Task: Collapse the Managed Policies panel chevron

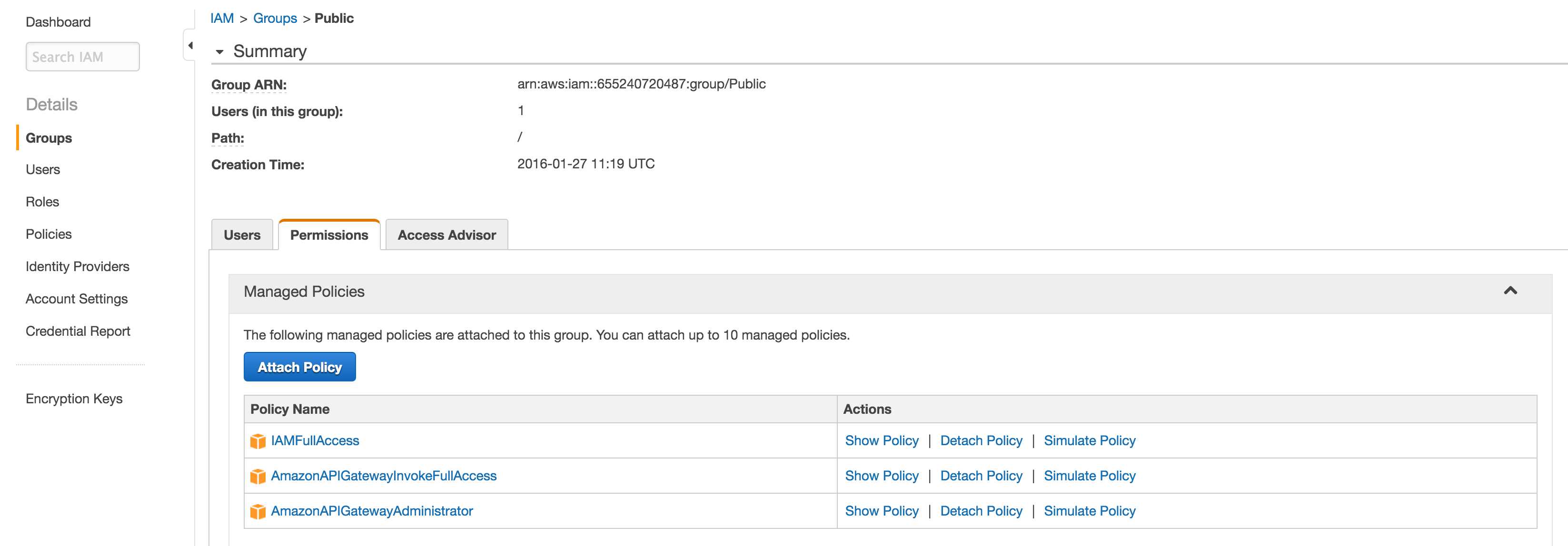Action: pos(1510,291)
